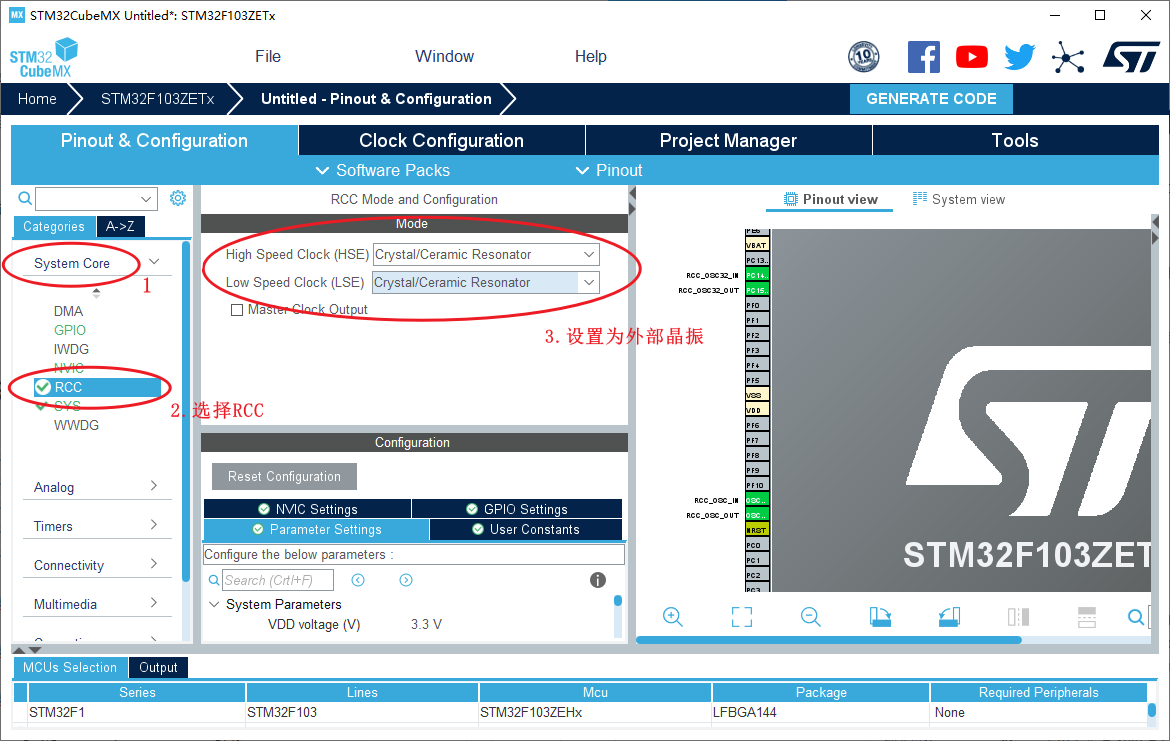The height and width of the screenshot is (741, 1170).
Task: Go to previous parameter search result
Action: click(x=358, y=580)
